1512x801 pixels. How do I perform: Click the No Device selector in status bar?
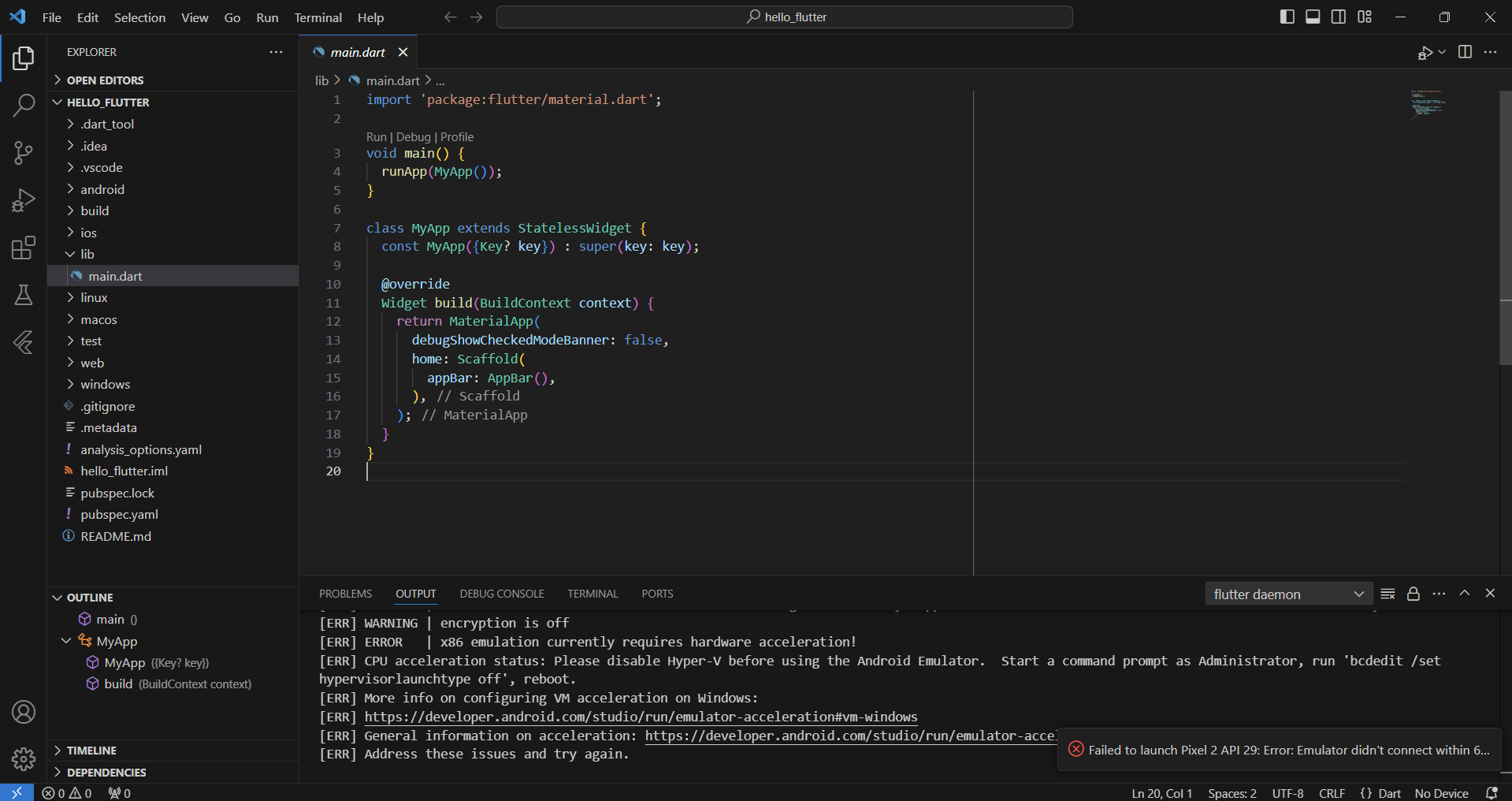click(1441, 793)
